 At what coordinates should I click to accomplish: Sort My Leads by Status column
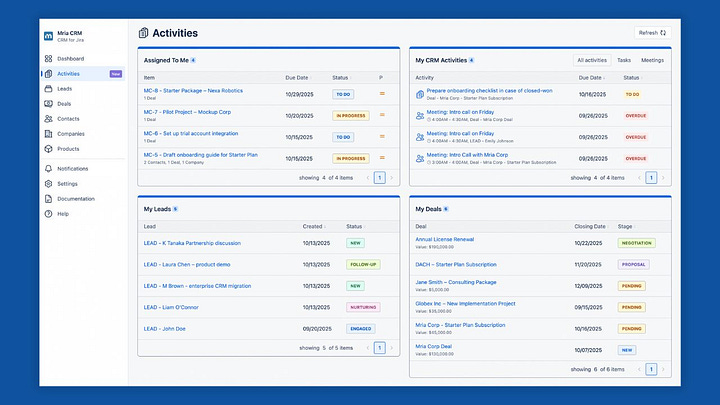[355, 226]
